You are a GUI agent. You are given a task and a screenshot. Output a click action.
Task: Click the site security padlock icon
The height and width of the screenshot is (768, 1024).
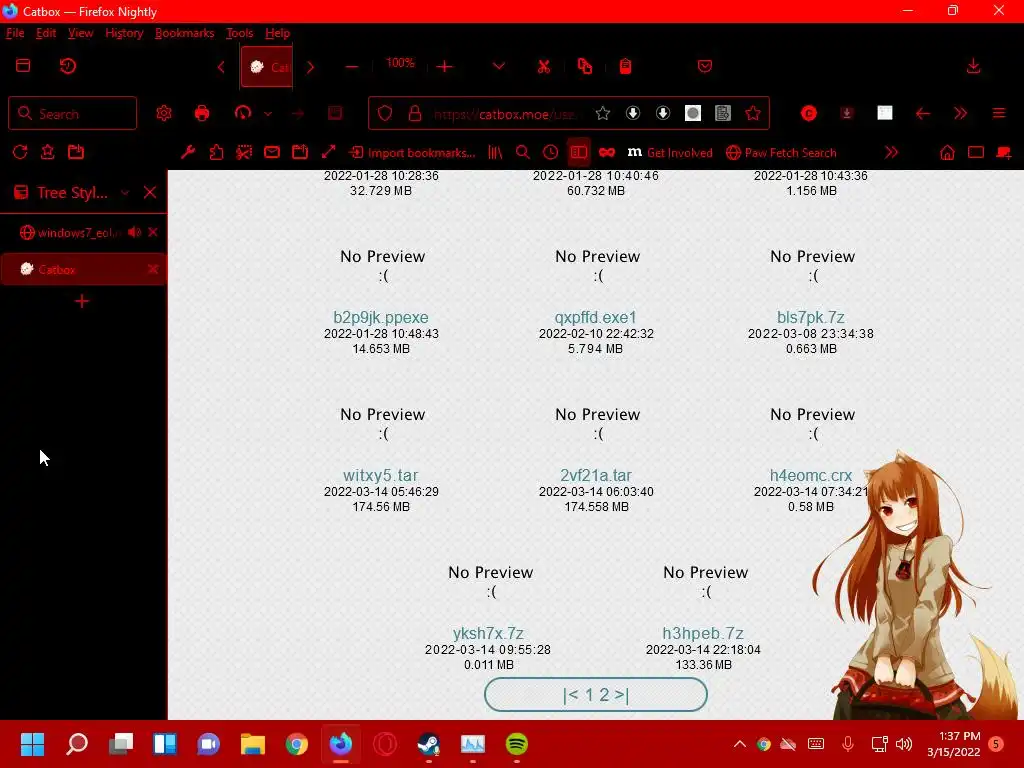415,114
